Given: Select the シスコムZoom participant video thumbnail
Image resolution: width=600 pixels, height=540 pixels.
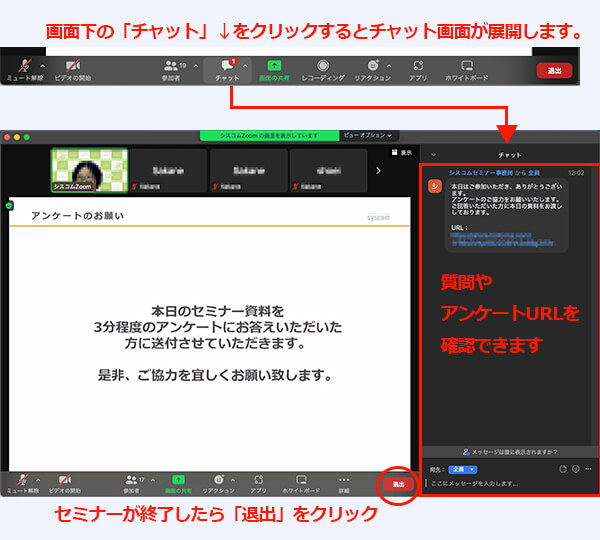Looking at the screenshot, I should coord(90,170).
